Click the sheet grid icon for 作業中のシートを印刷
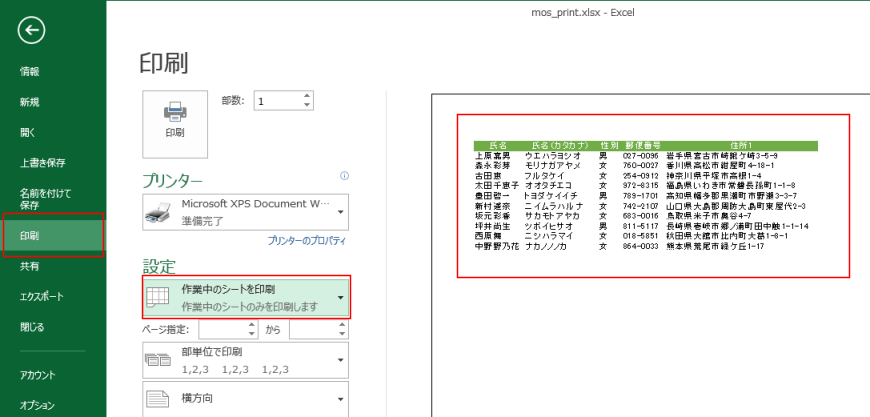The width and height of the screenshot is (870, 417). coord(158,297)
